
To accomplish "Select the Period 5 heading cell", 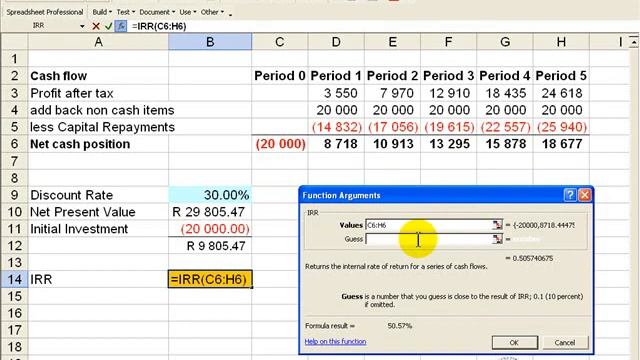I will click(561, 76).
